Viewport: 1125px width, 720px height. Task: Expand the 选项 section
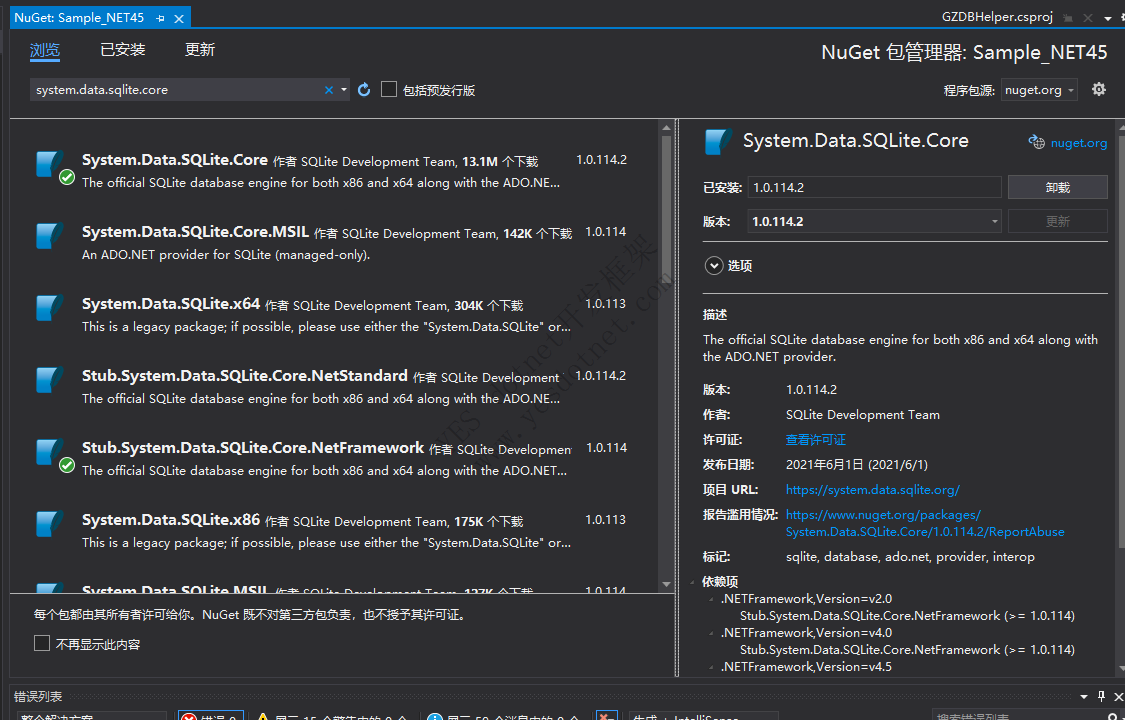[x=714, y=266]
